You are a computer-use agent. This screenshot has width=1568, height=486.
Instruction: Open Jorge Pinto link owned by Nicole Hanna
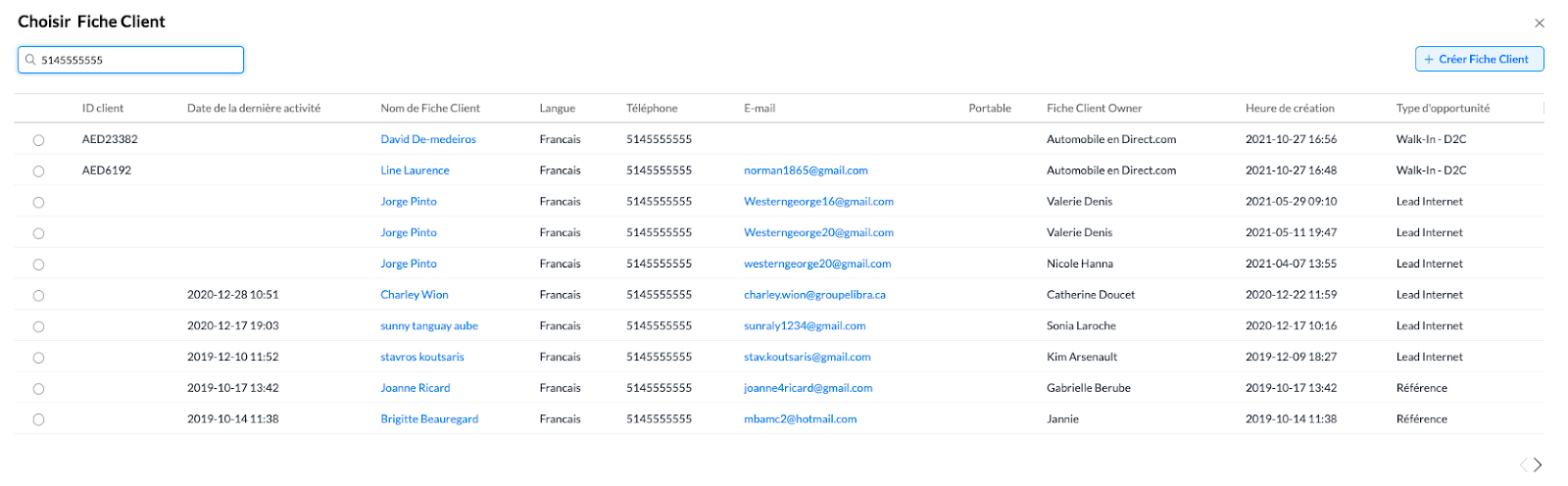tap(409, 264)
